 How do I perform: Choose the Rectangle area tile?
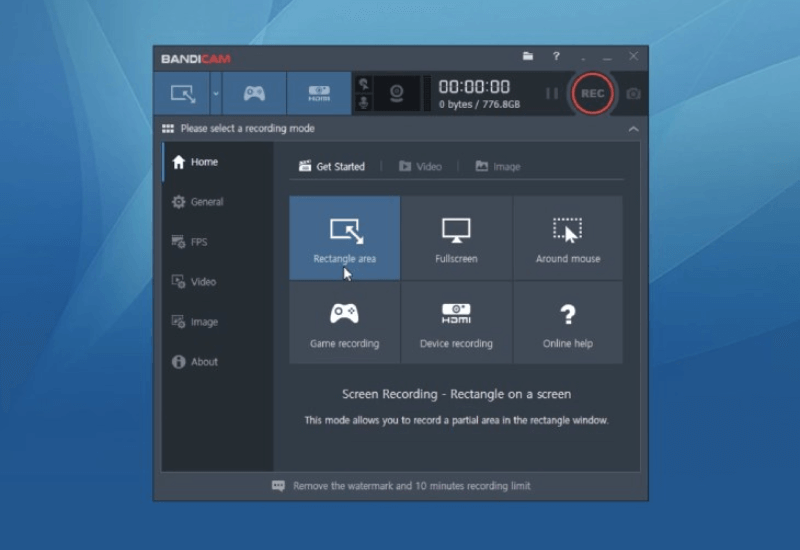[344, 238]
